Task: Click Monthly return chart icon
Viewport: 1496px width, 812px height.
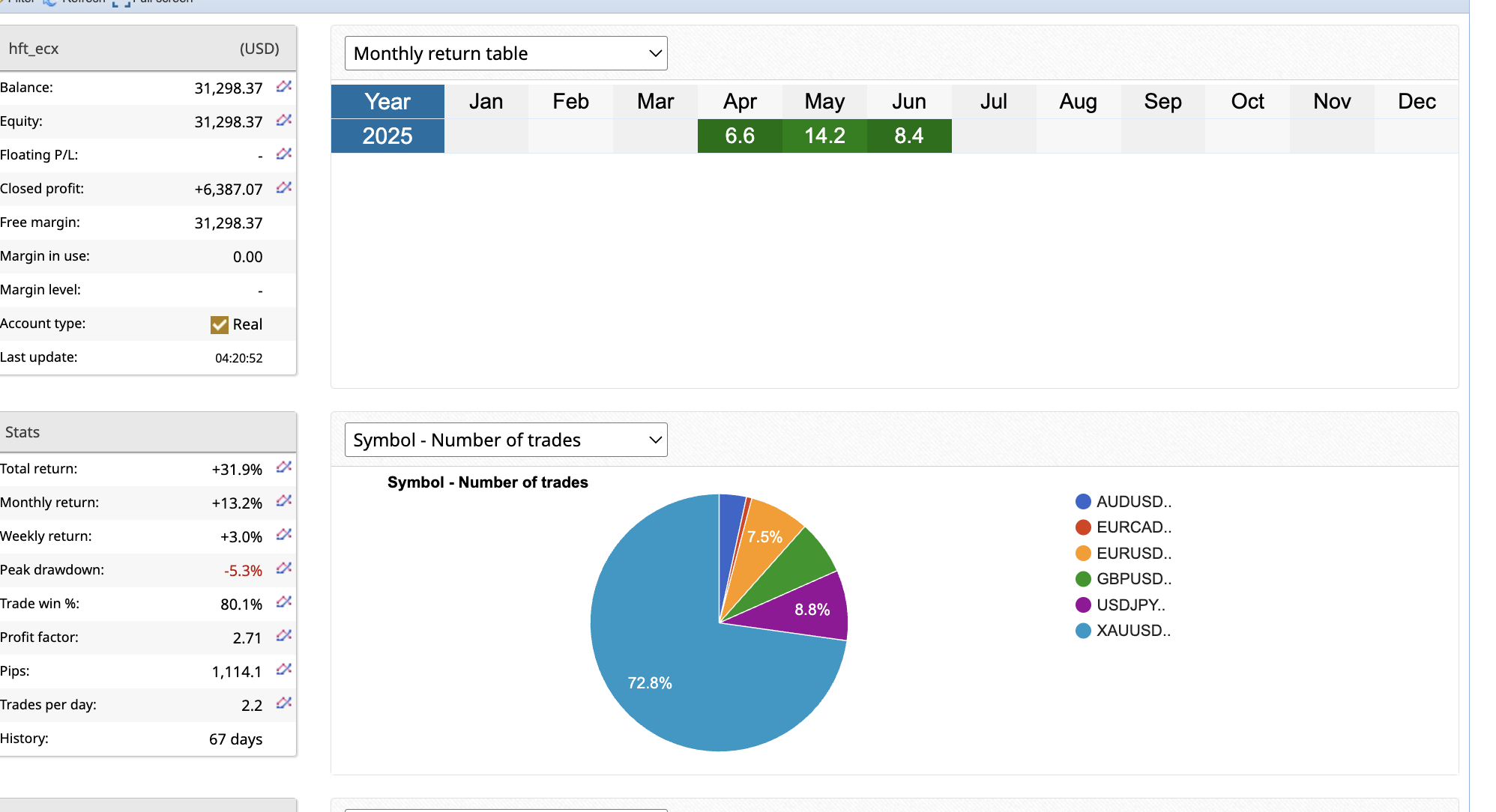Action: point(283,502)
